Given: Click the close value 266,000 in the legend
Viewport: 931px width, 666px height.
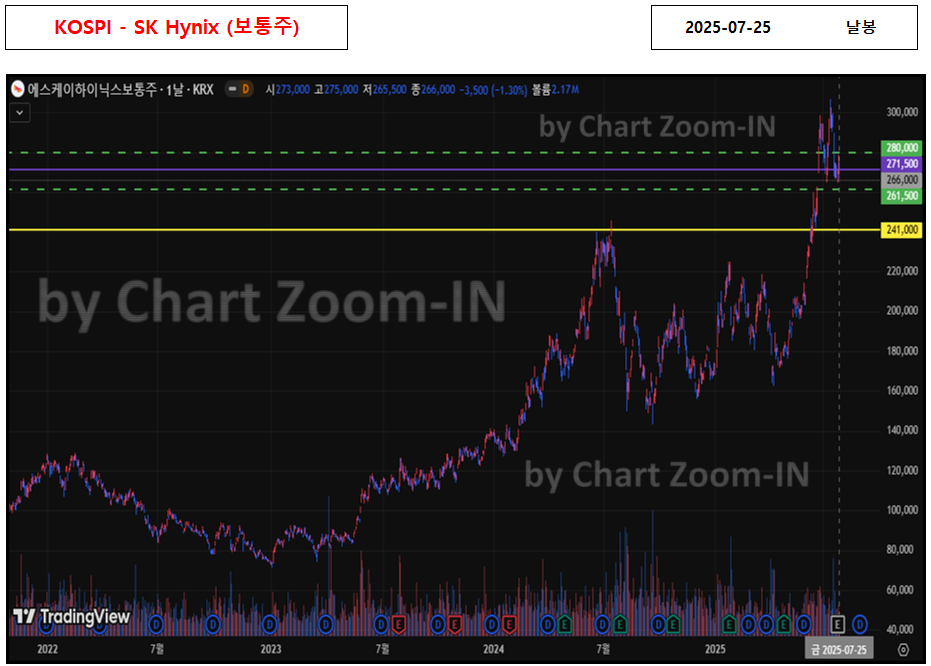Looking at the screenshot, I should 438,89.
